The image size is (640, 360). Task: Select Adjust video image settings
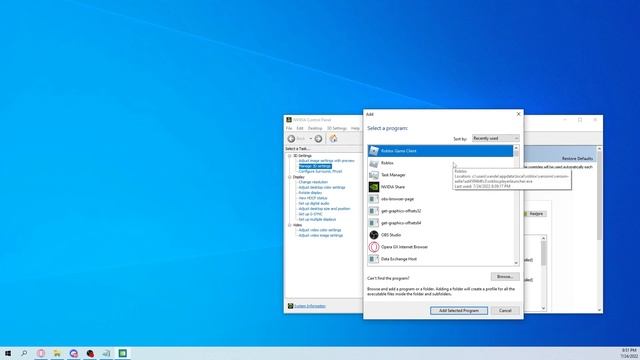point(321,236)
